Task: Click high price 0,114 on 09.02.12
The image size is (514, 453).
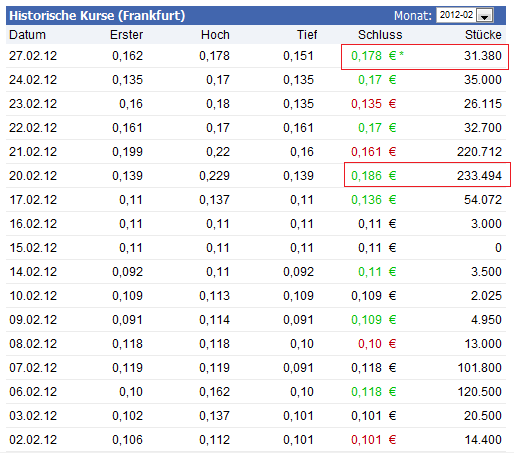Action: (x=214, y=320)
